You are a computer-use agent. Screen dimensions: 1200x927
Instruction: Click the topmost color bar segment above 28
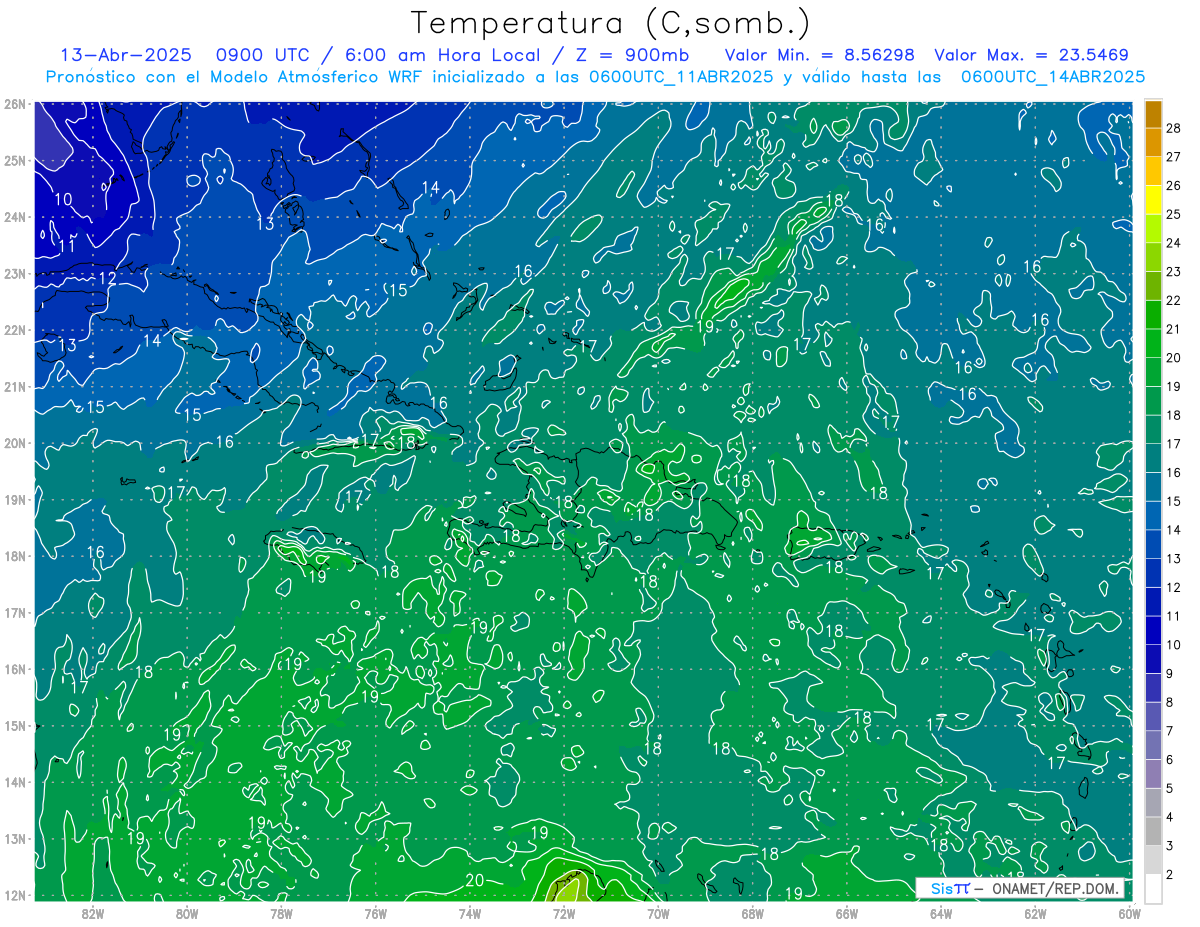[x=1153, y=114]
